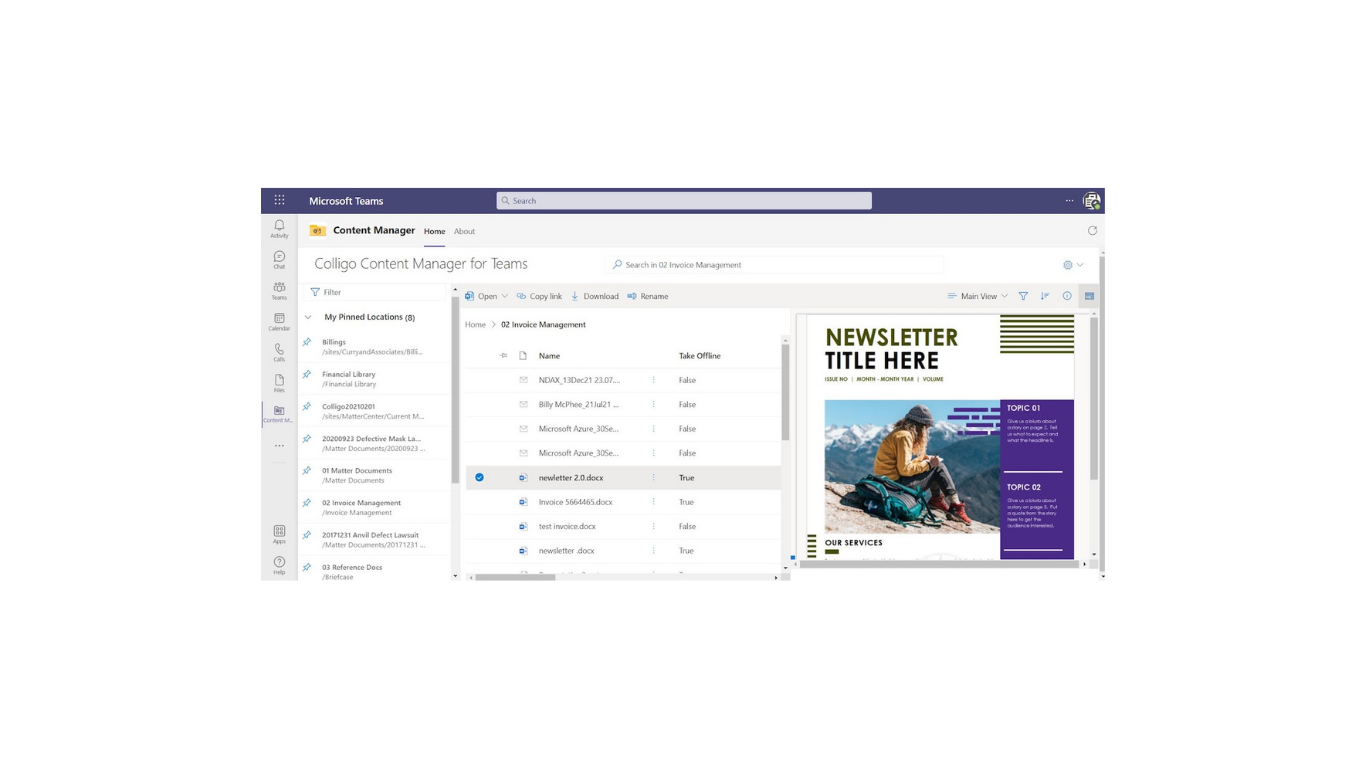Toggle the preview pane icon

point(1089,296)
